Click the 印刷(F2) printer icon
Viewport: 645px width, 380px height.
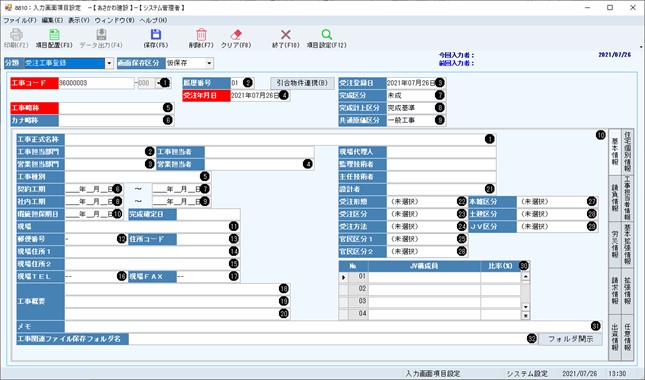point(16,35)
